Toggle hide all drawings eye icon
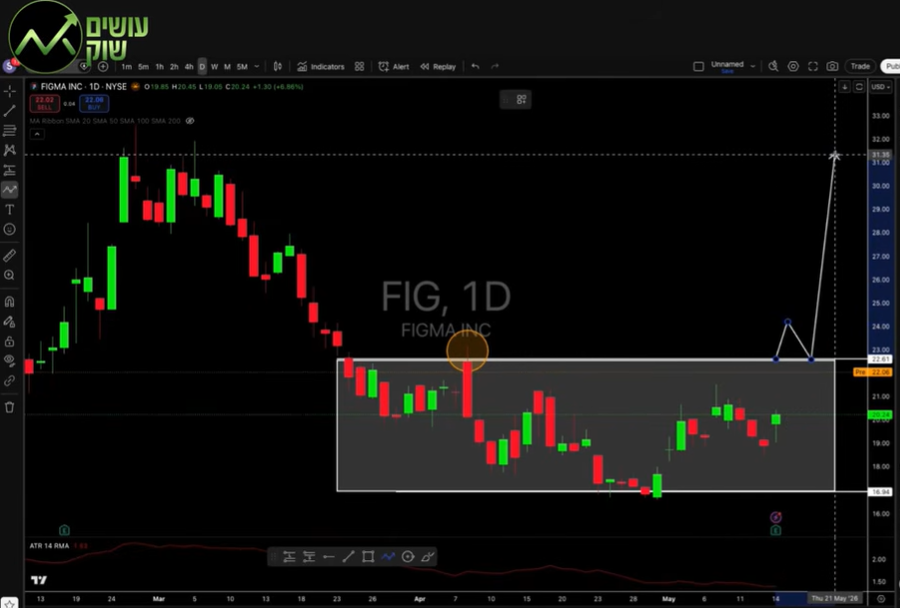 click(x=10, y=361)
